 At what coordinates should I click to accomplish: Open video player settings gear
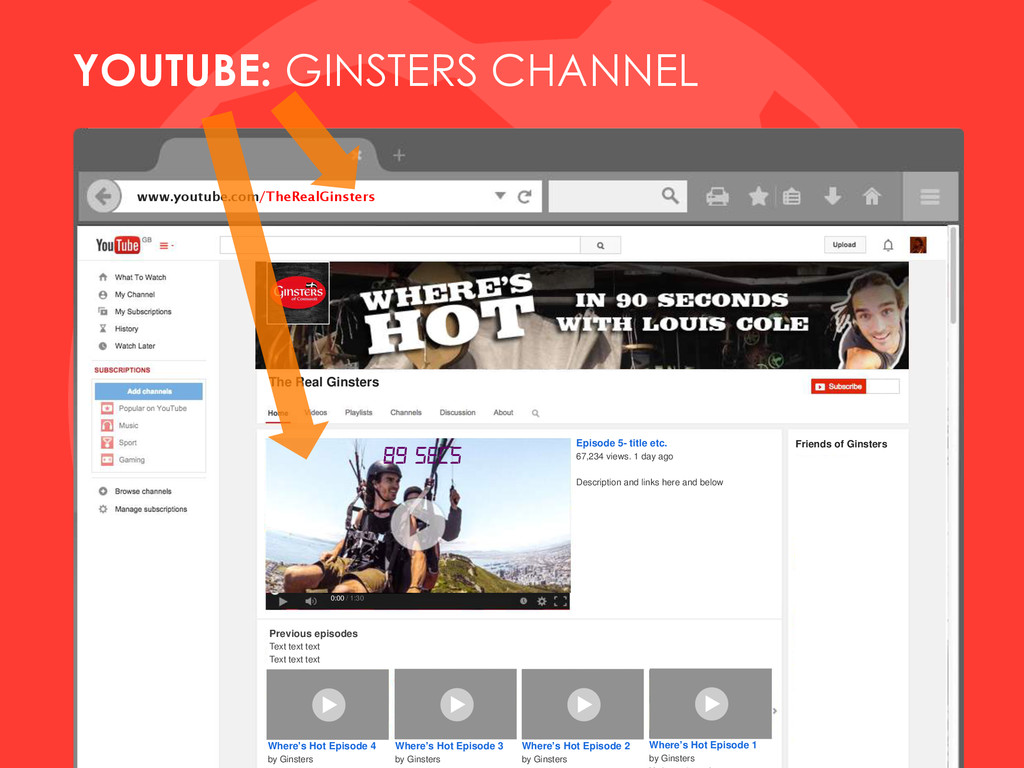(x=541, y=601)
